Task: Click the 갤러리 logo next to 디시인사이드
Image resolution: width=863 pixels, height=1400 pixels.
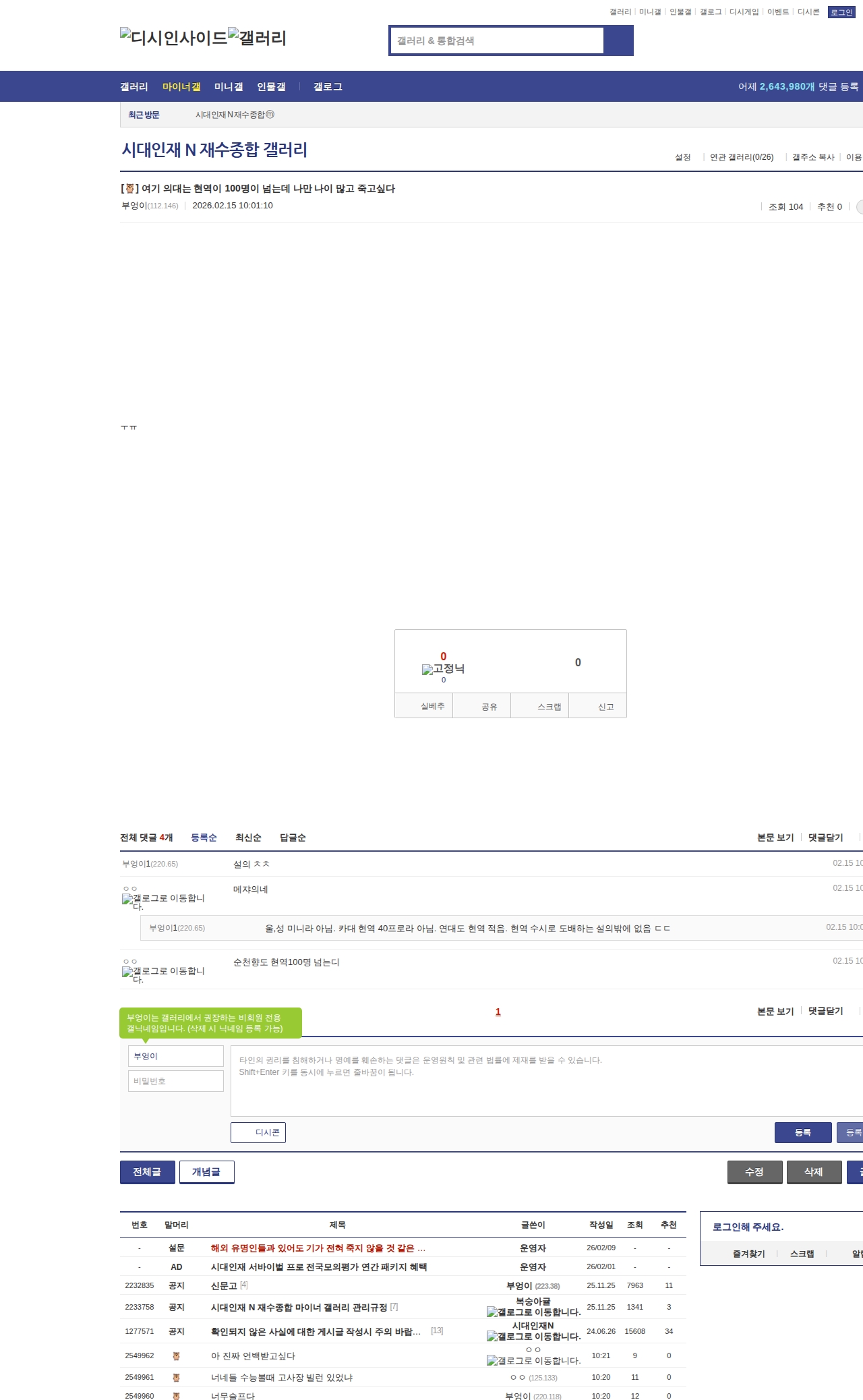Action: (257, 38)
